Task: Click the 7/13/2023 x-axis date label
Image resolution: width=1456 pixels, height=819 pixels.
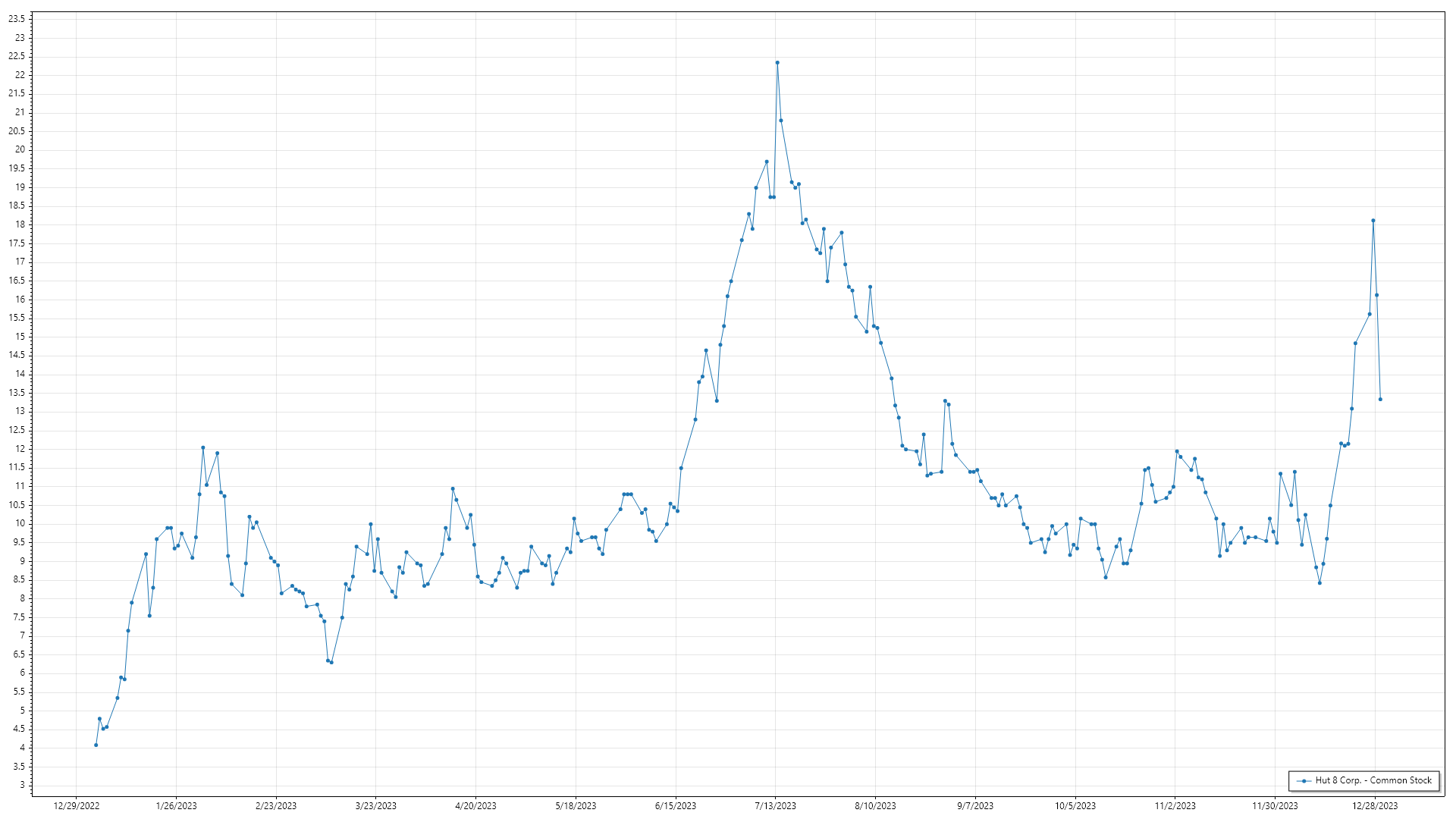Action: (775, 805)
